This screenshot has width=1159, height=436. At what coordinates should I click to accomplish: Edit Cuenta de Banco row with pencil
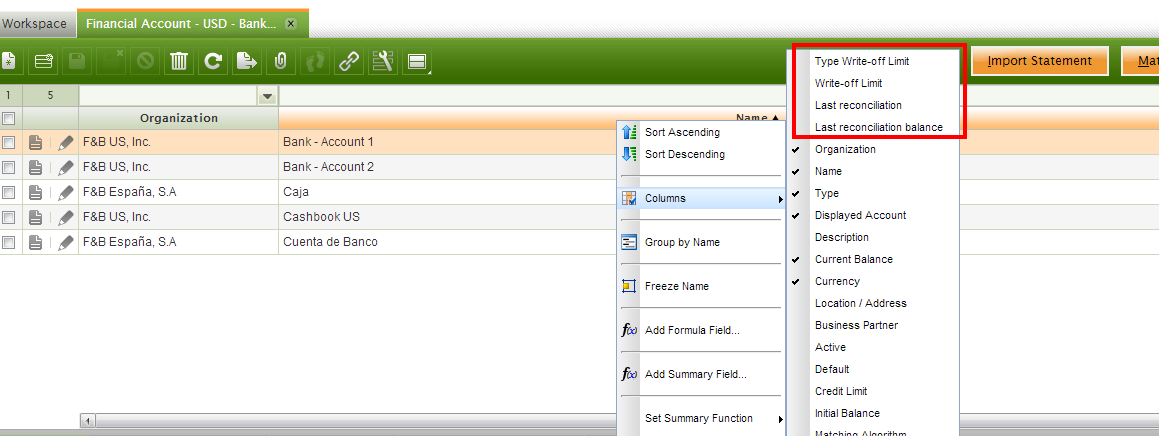66,242
